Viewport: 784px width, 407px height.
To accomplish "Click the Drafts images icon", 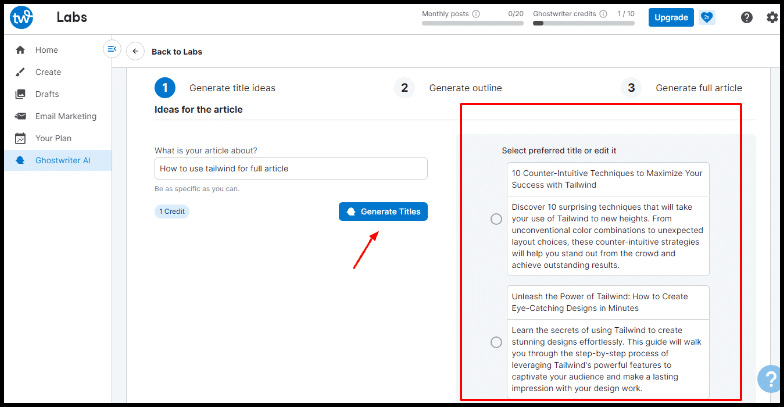I will (20, 94).
